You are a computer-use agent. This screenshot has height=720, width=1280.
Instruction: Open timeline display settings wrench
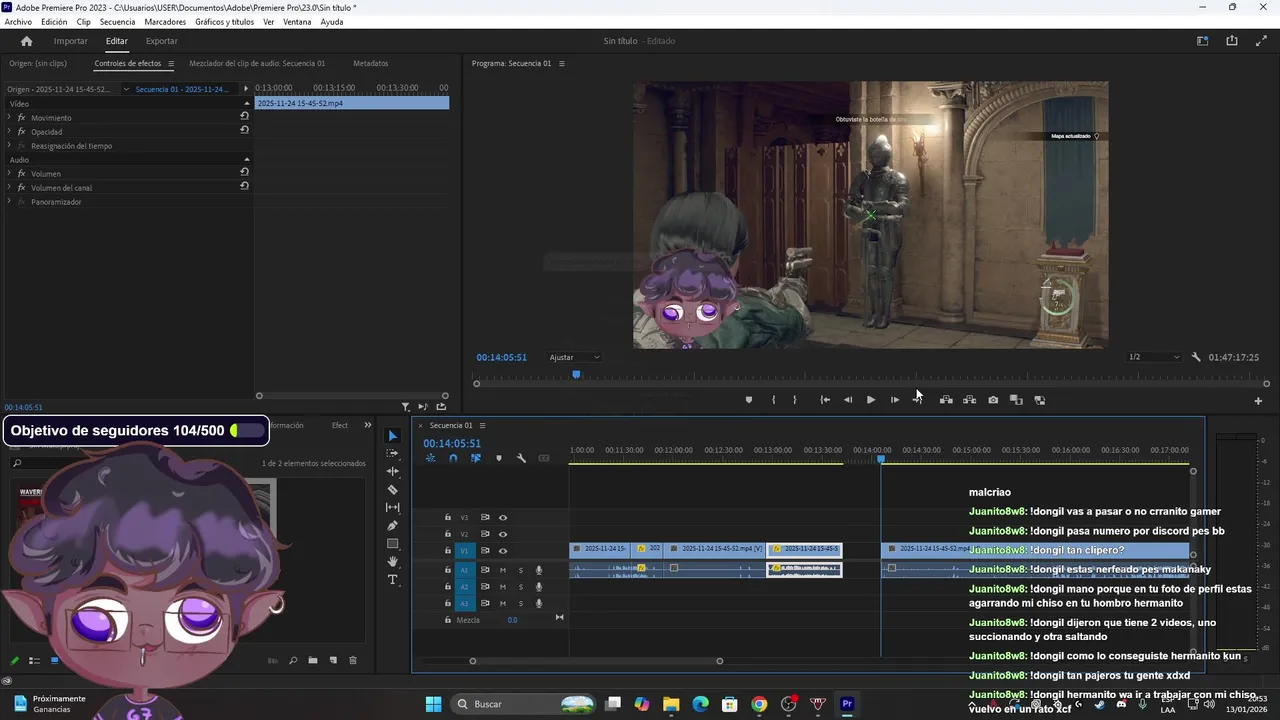click(x=521, y=458)
